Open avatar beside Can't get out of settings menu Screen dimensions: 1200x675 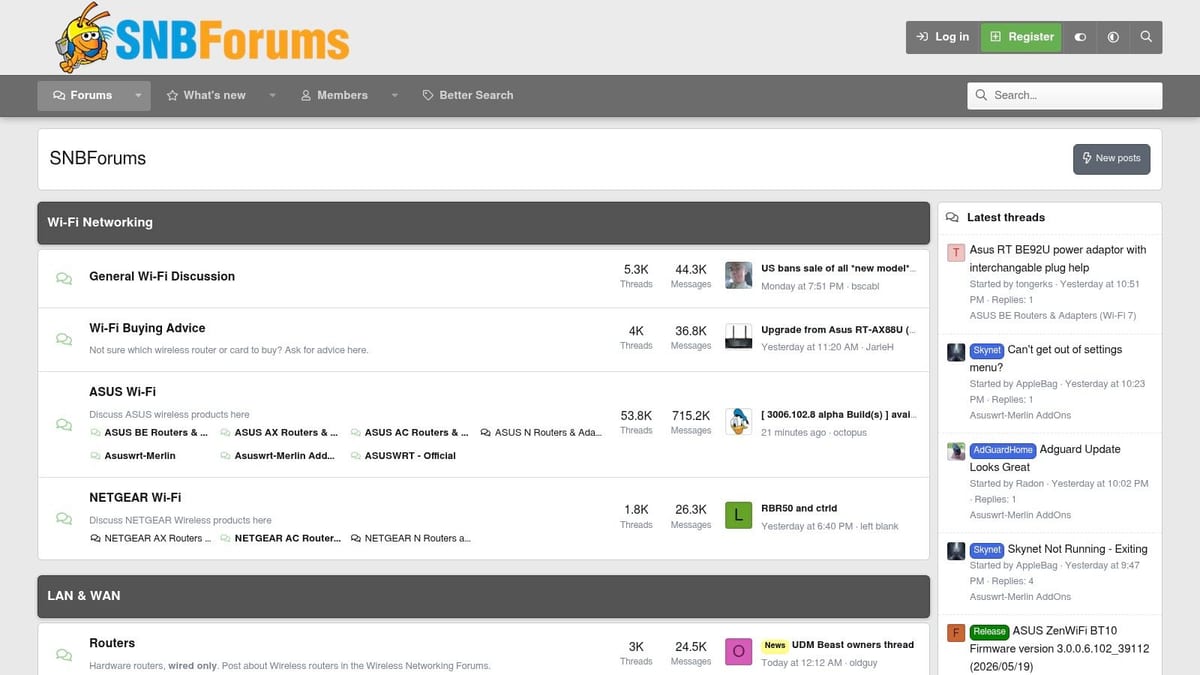(x=956, y=352)
